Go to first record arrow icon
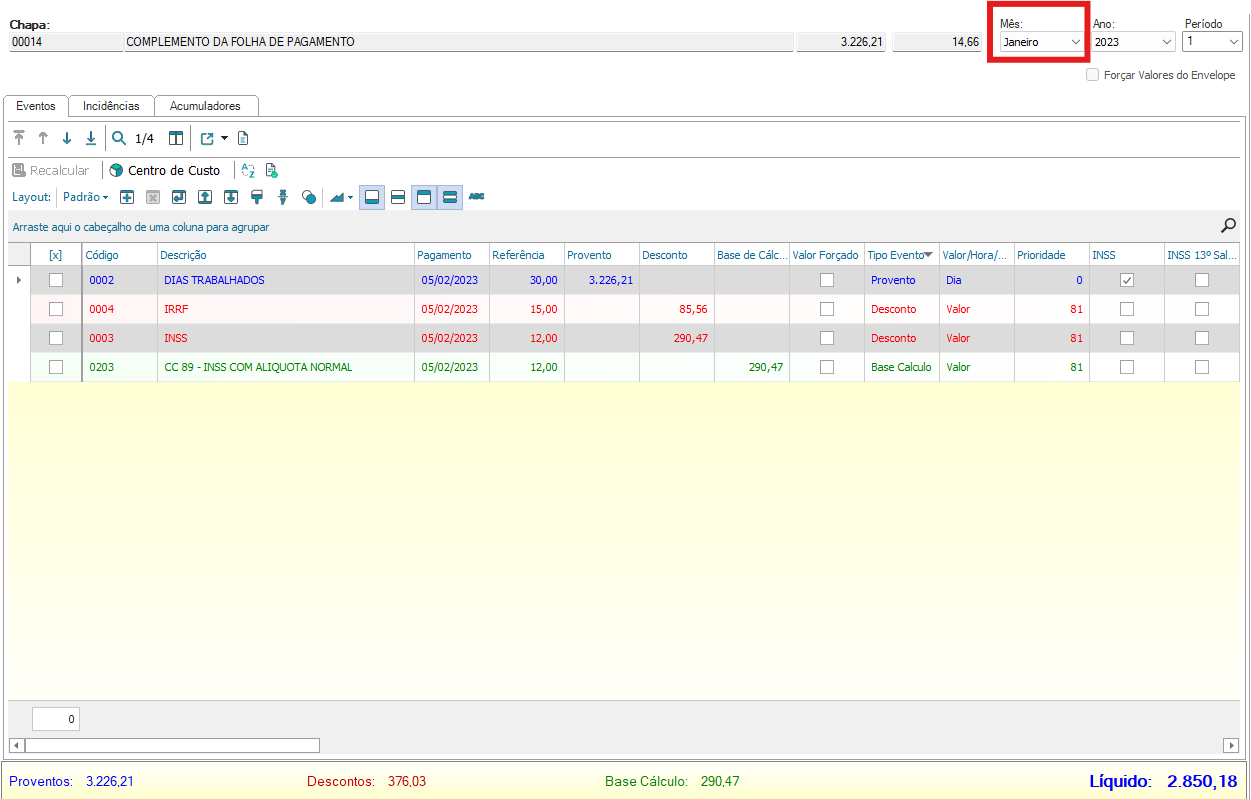The width and height of the screenshot is (1251, 799). (x=19, y=139)
